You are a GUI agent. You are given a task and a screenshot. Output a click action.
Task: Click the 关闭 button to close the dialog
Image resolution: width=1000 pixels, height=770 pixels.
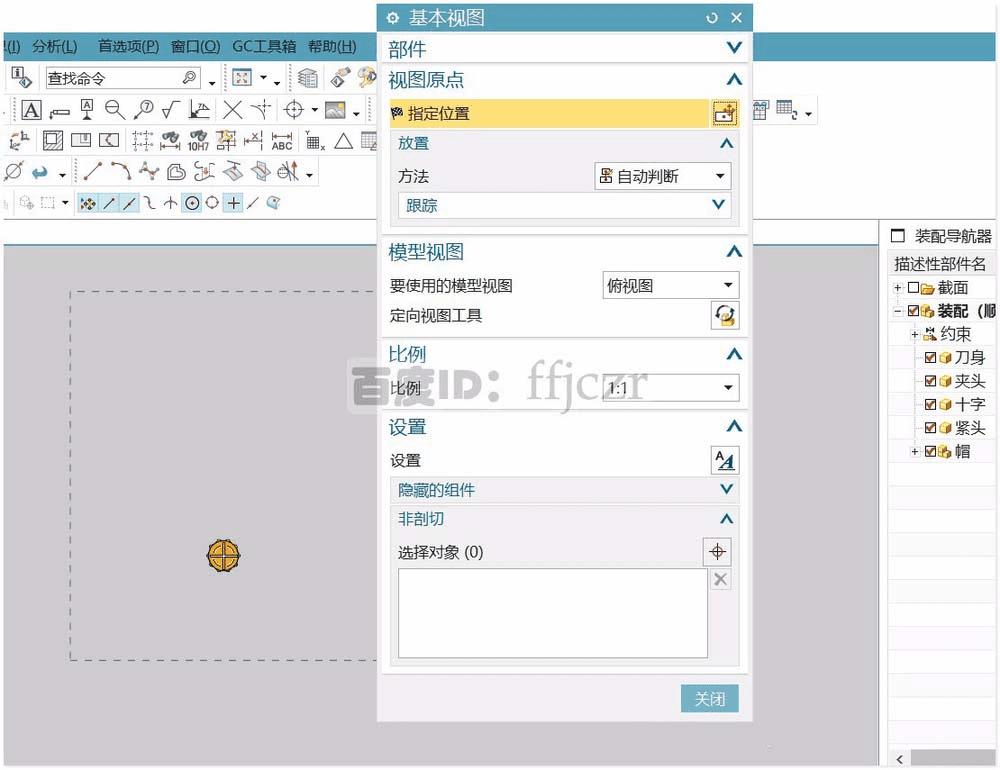709,698
